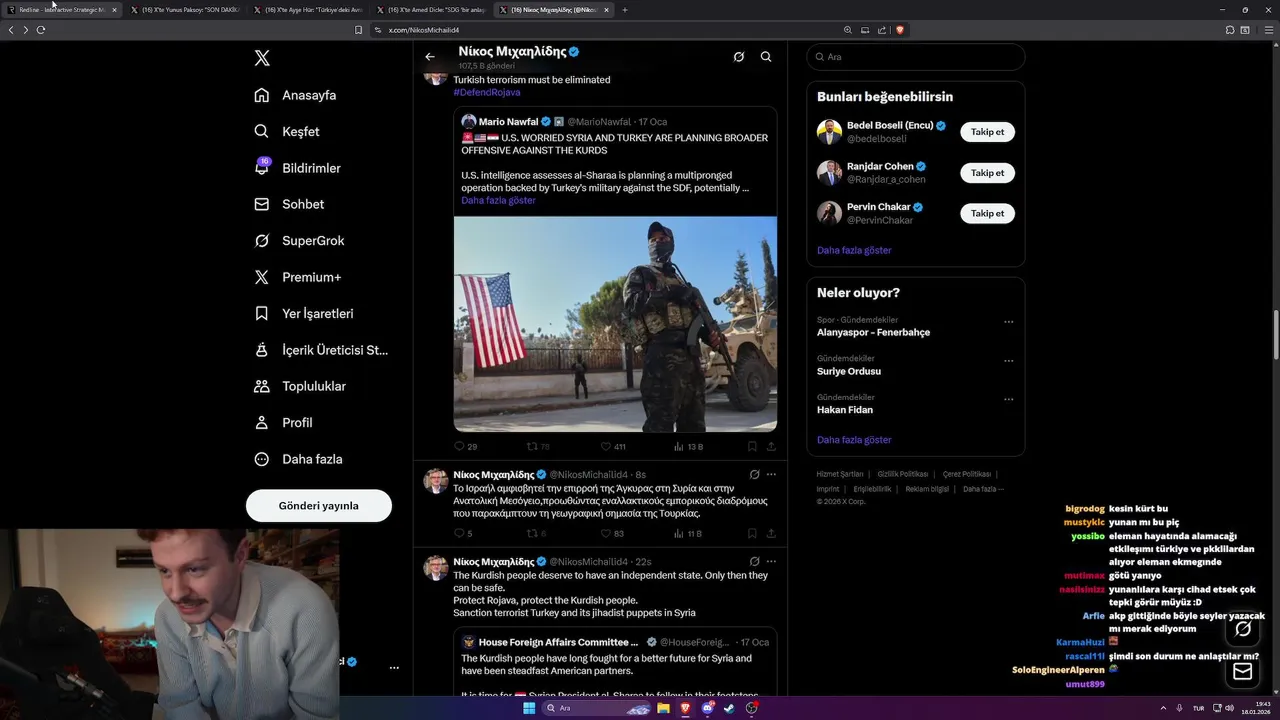Follow Pervin Chakar with Takip et

coord(987,213)
